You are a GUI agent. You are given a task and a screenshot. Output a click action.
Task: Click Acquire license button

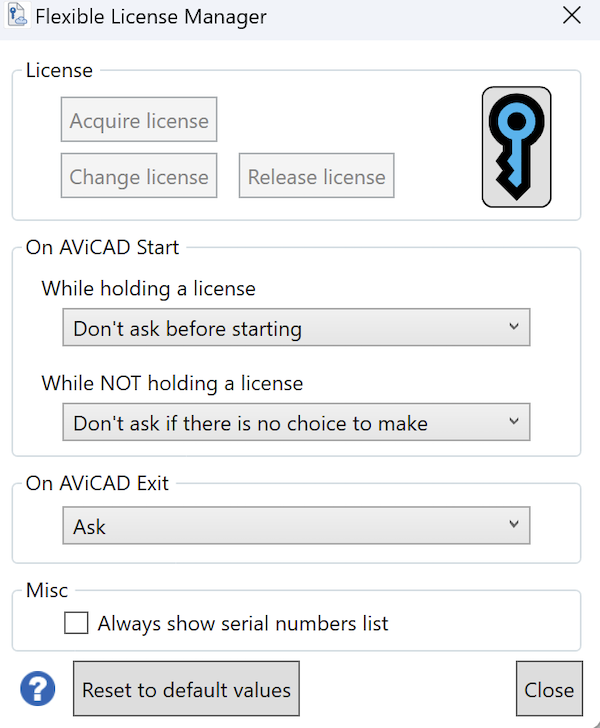139,120
